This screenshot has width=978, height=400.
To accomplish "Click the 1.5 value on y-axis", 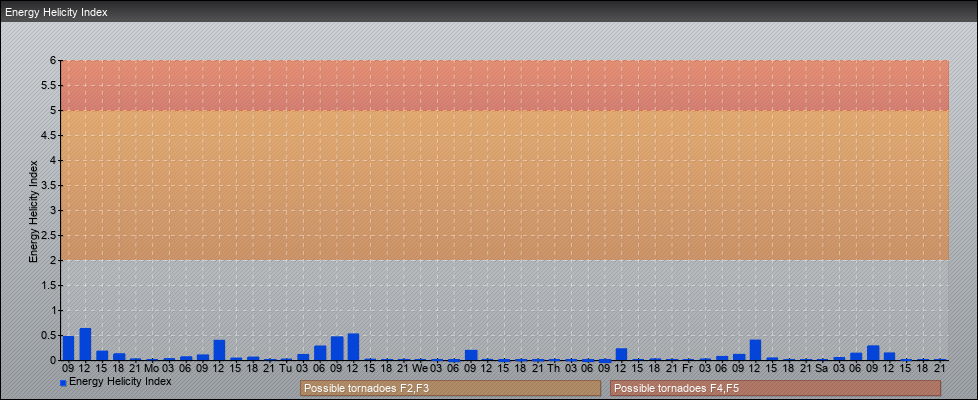I will click(x=50, y=285).
